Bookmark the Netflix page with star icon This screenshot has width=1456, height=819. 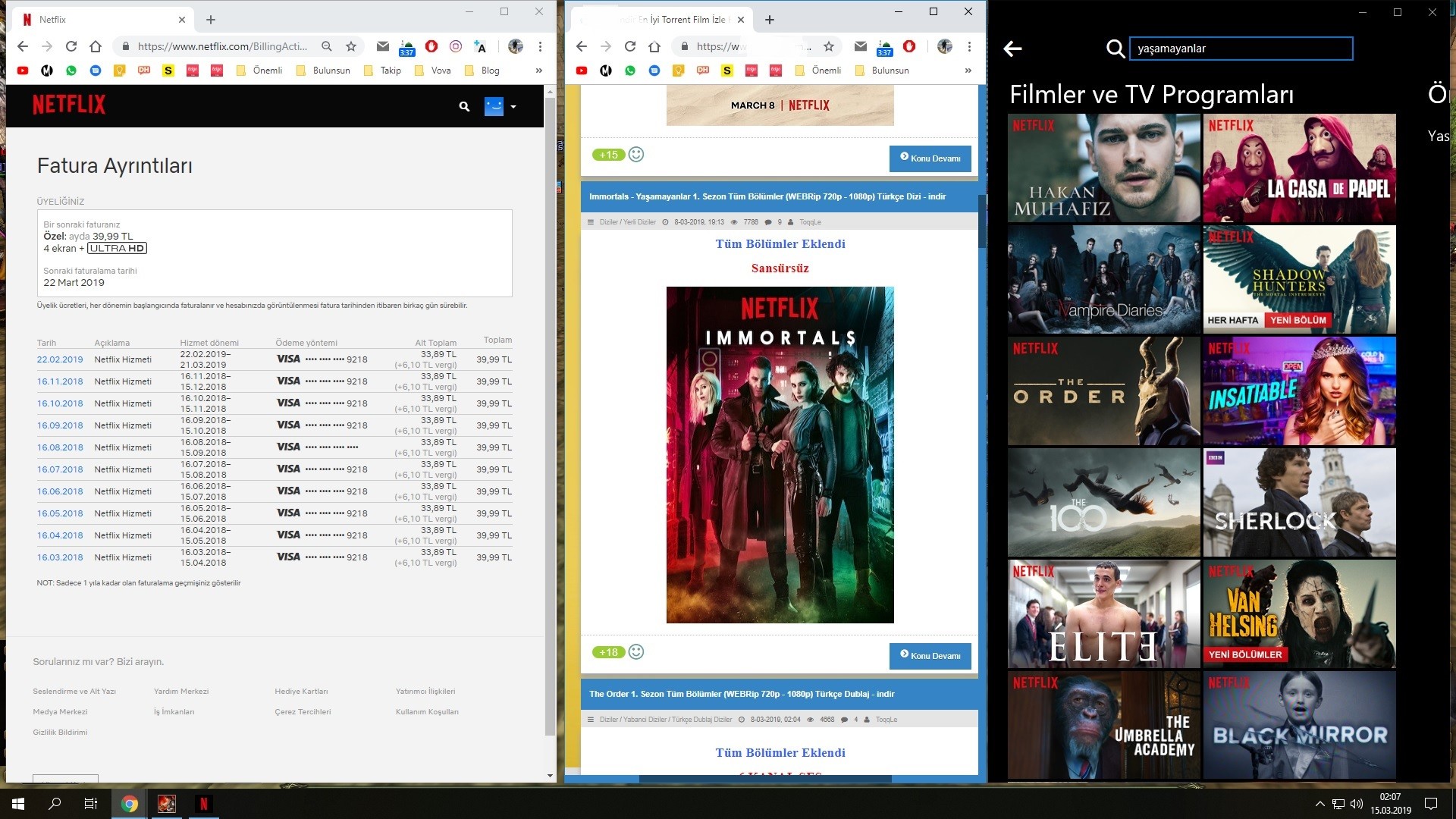click(351, 46)
